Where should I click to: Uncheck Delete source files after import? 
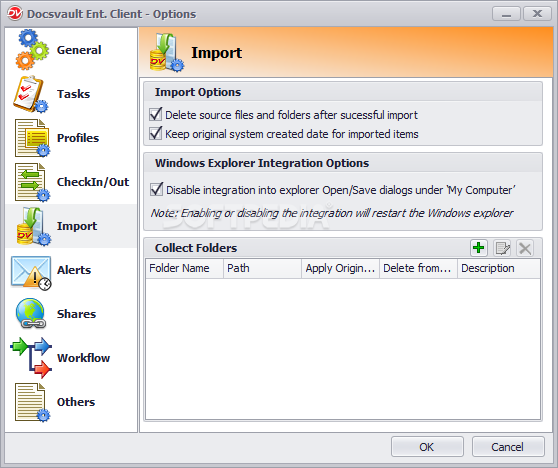(x=156, y=115)
